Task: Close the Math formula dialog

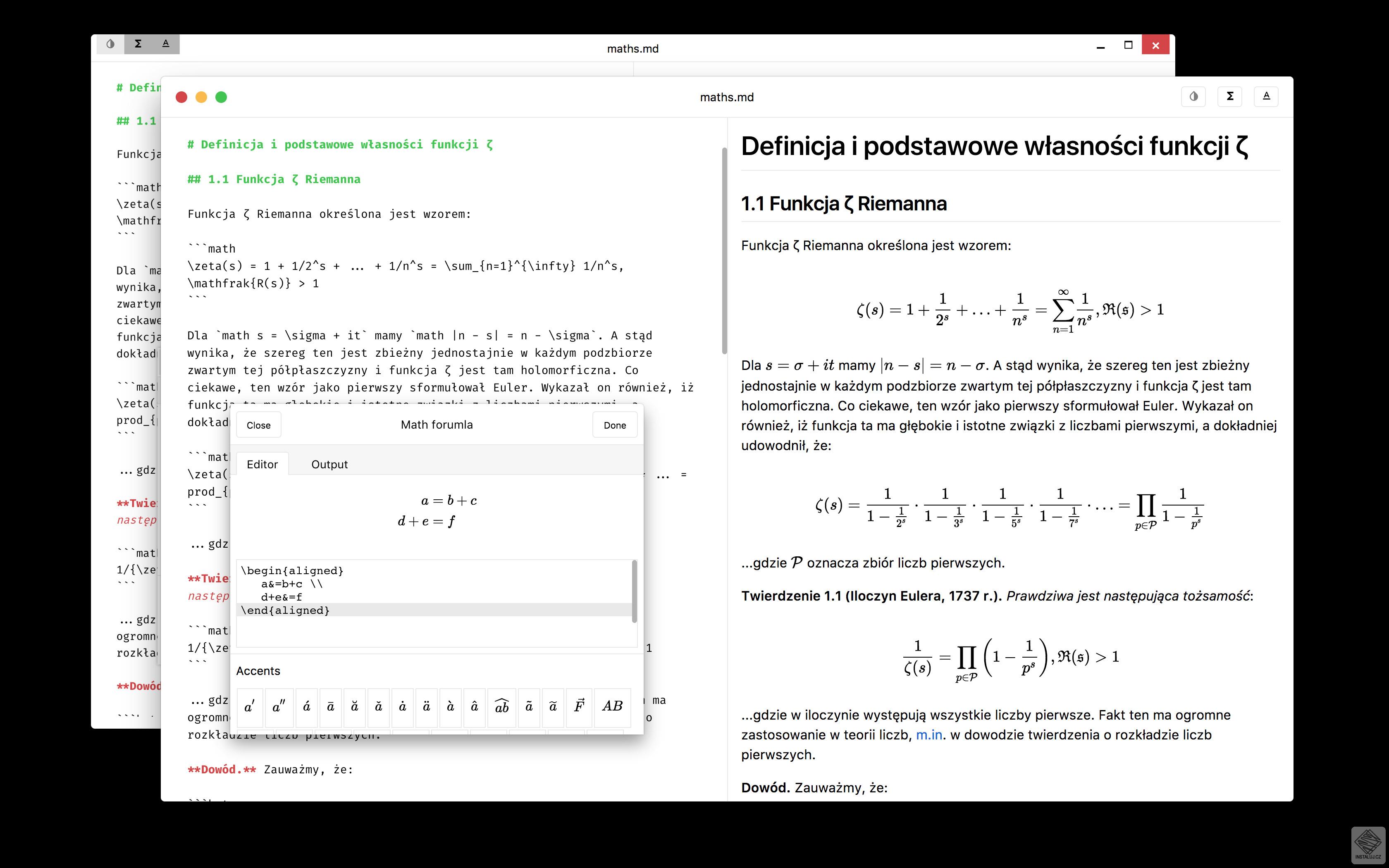Action: coord(258,425)
